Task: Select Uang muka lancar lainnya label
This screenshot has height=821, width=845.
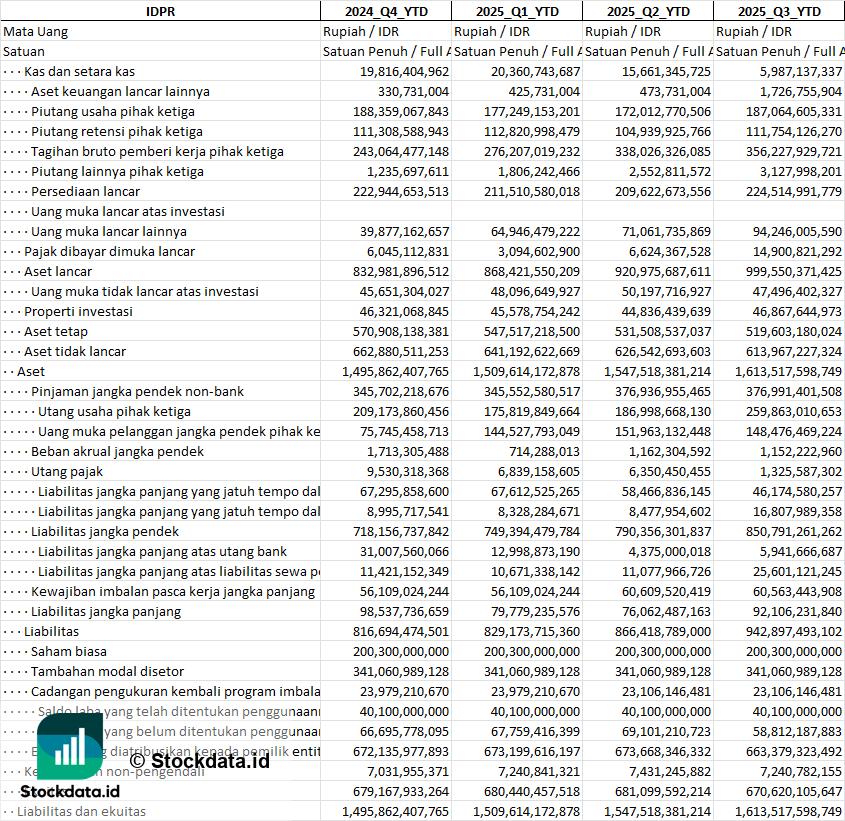Action: pos(109,231)
